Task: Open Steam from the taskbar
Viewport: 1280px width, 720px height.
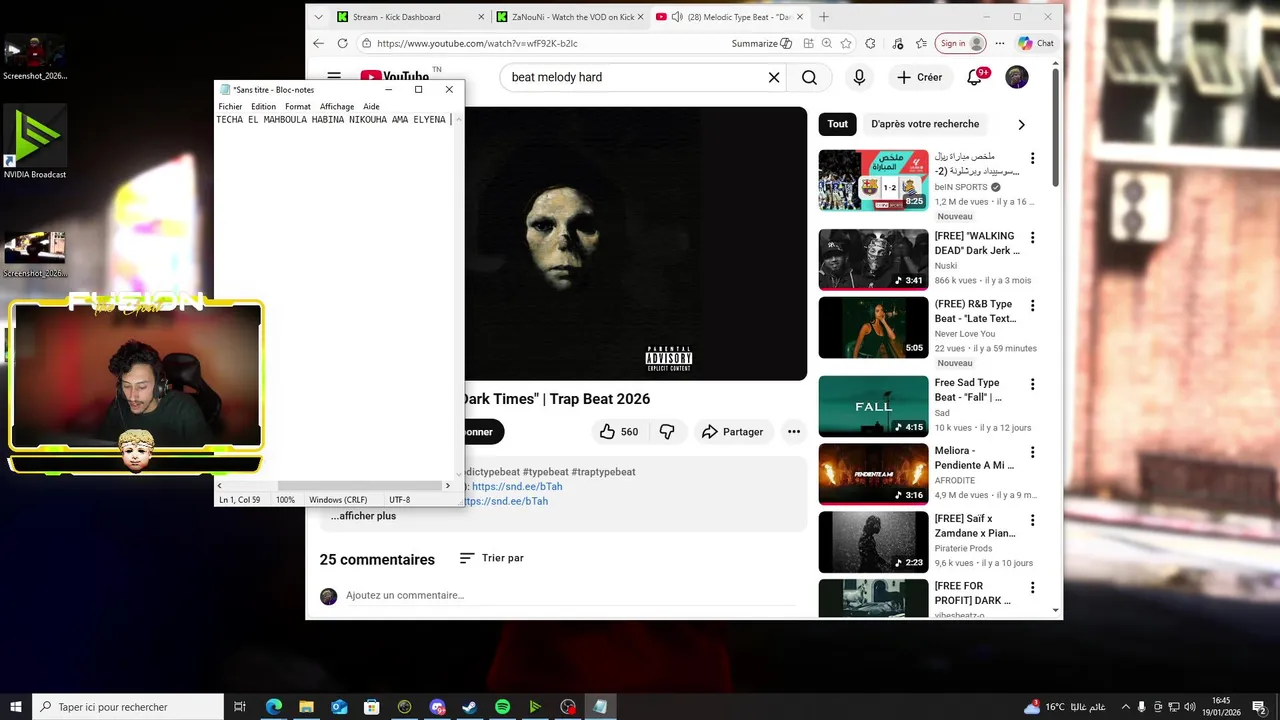Action: click(469, 707)
